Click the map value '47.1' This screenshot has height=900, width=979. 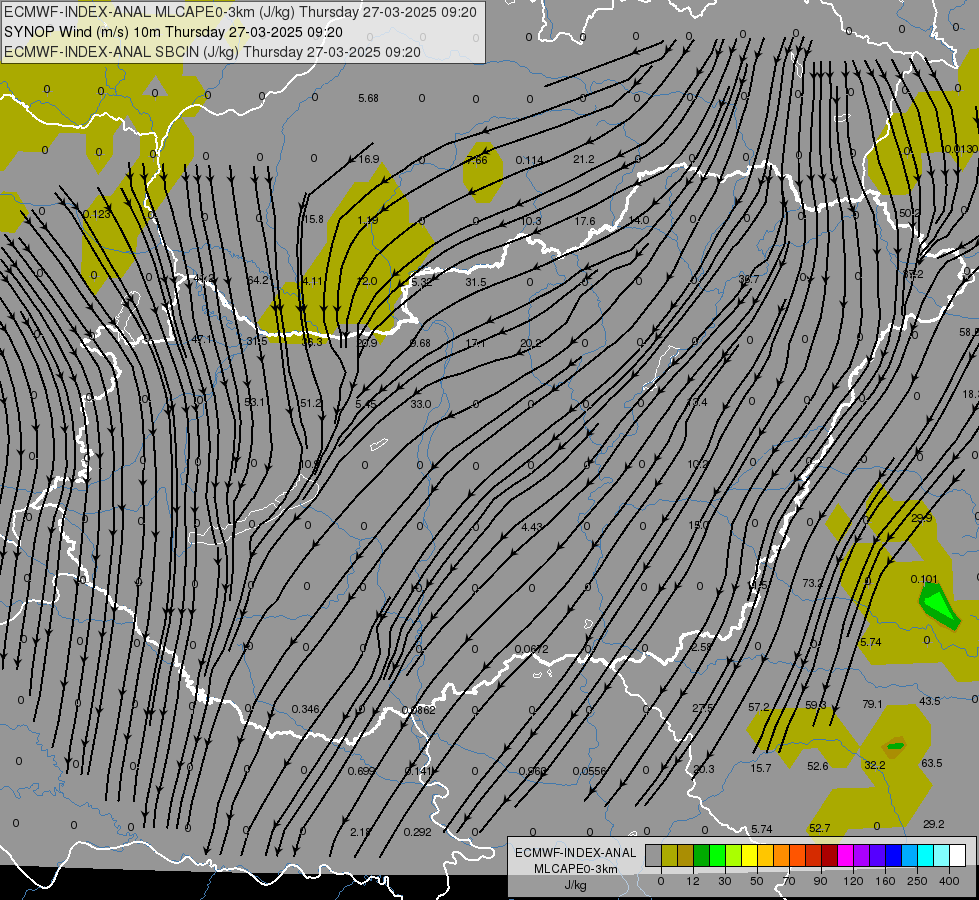point(202,339)
